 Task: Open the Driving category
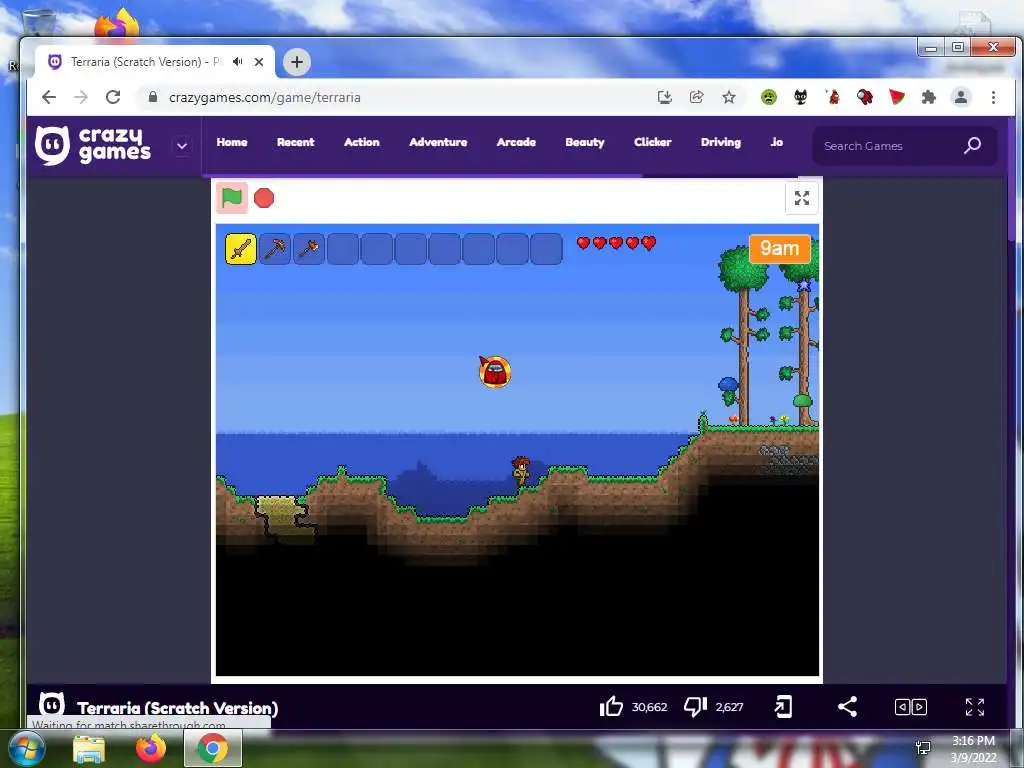[721, 142]
